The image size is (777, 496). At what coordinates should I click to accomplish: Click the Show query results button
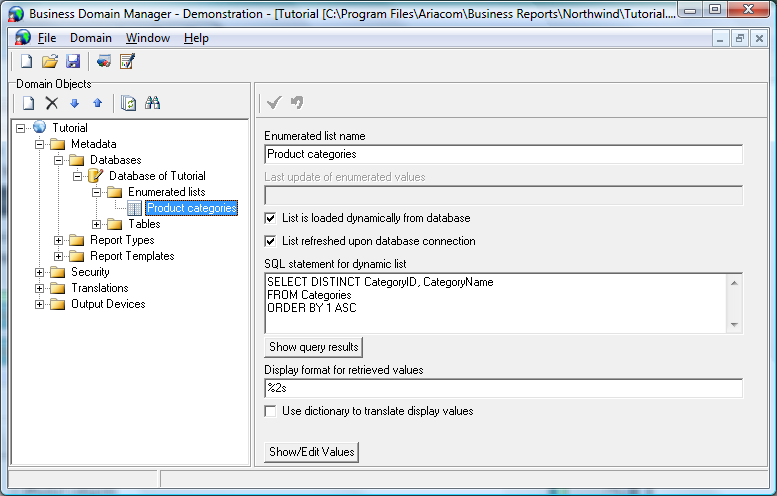click(313, 347)
